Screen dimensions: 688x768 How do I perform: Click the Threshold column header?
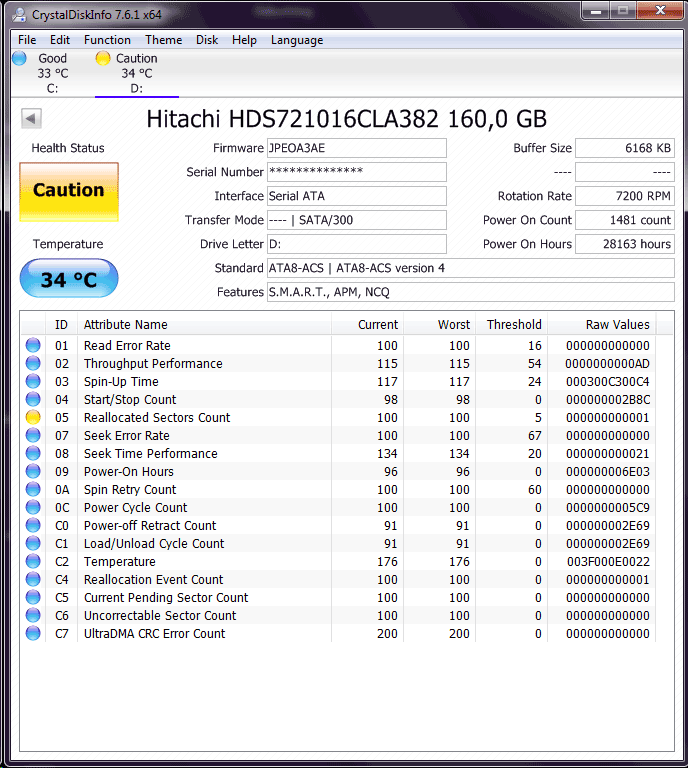[511, 324]
